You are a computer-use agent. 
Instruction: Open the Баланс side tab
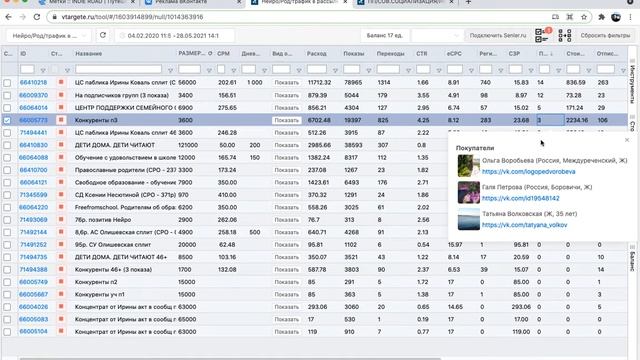632,258
